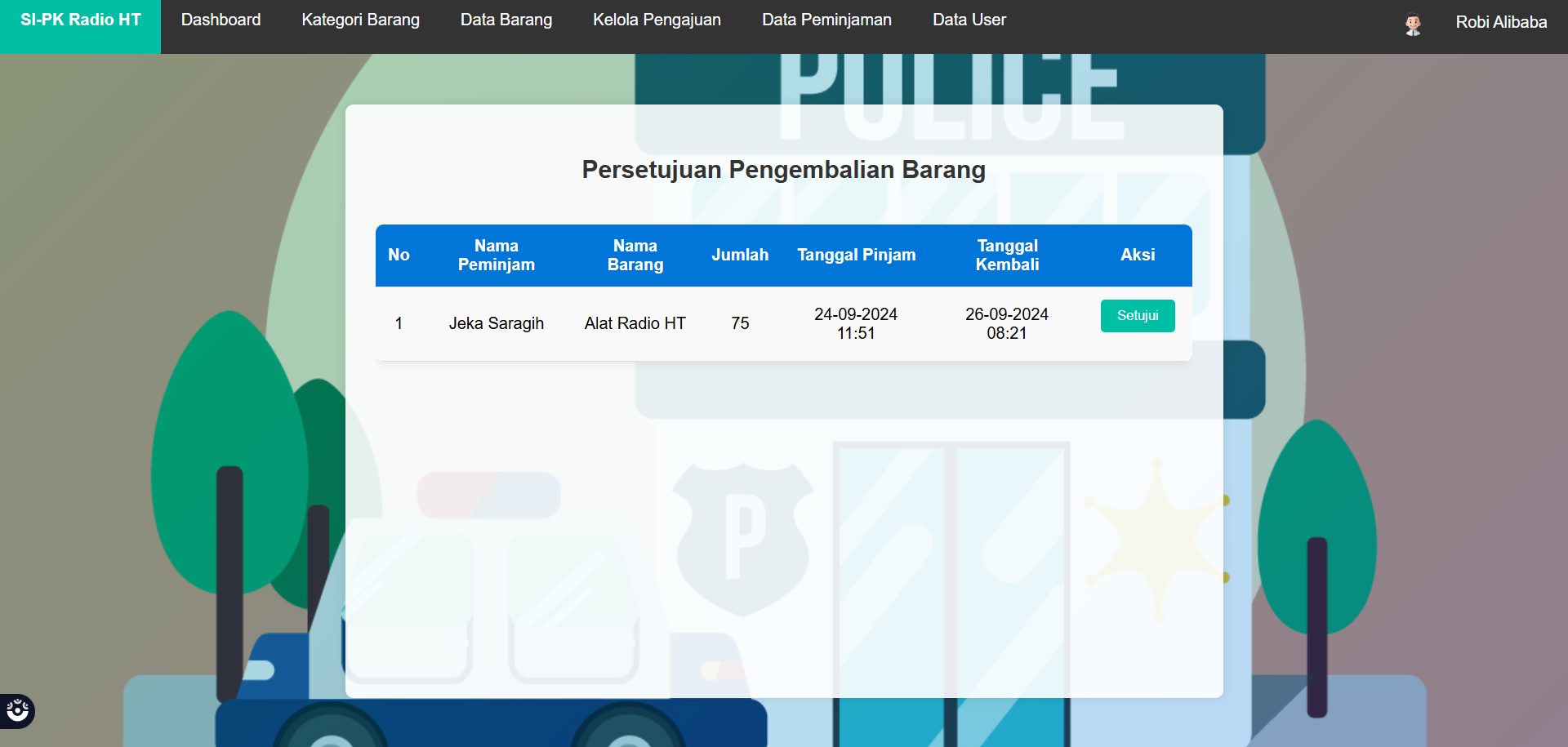This screenshot has height=747, width=1568.
Task: Click the cookie settings icon
Action: pos(17,711)
